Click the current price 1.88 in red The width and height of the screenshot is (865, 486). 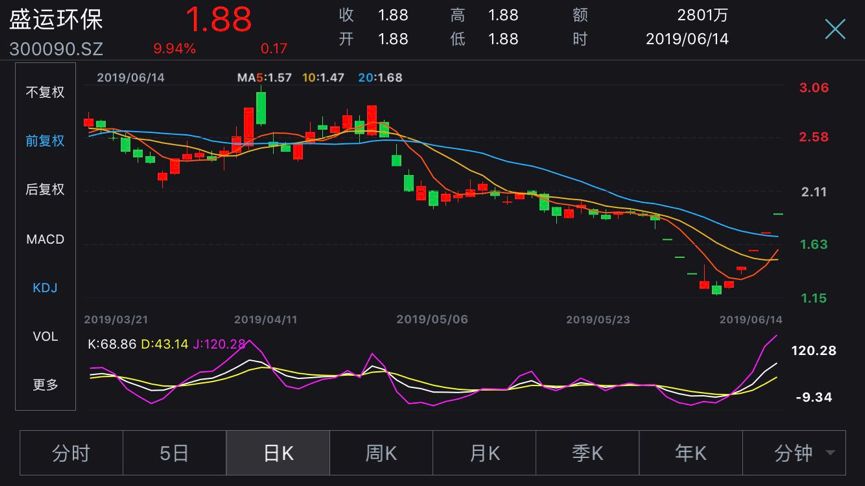[218, 19]
